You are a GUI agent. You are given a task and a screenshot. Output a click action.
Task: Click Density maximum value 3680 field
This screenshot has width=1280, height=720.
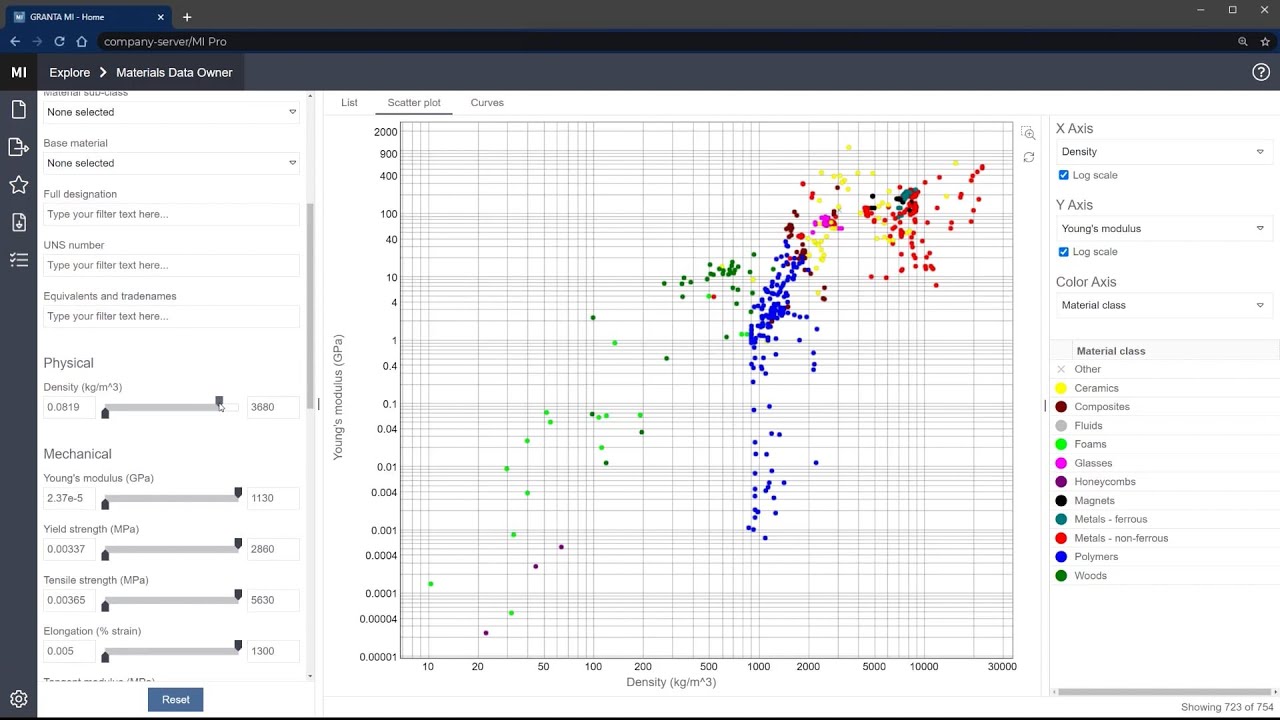273,407
